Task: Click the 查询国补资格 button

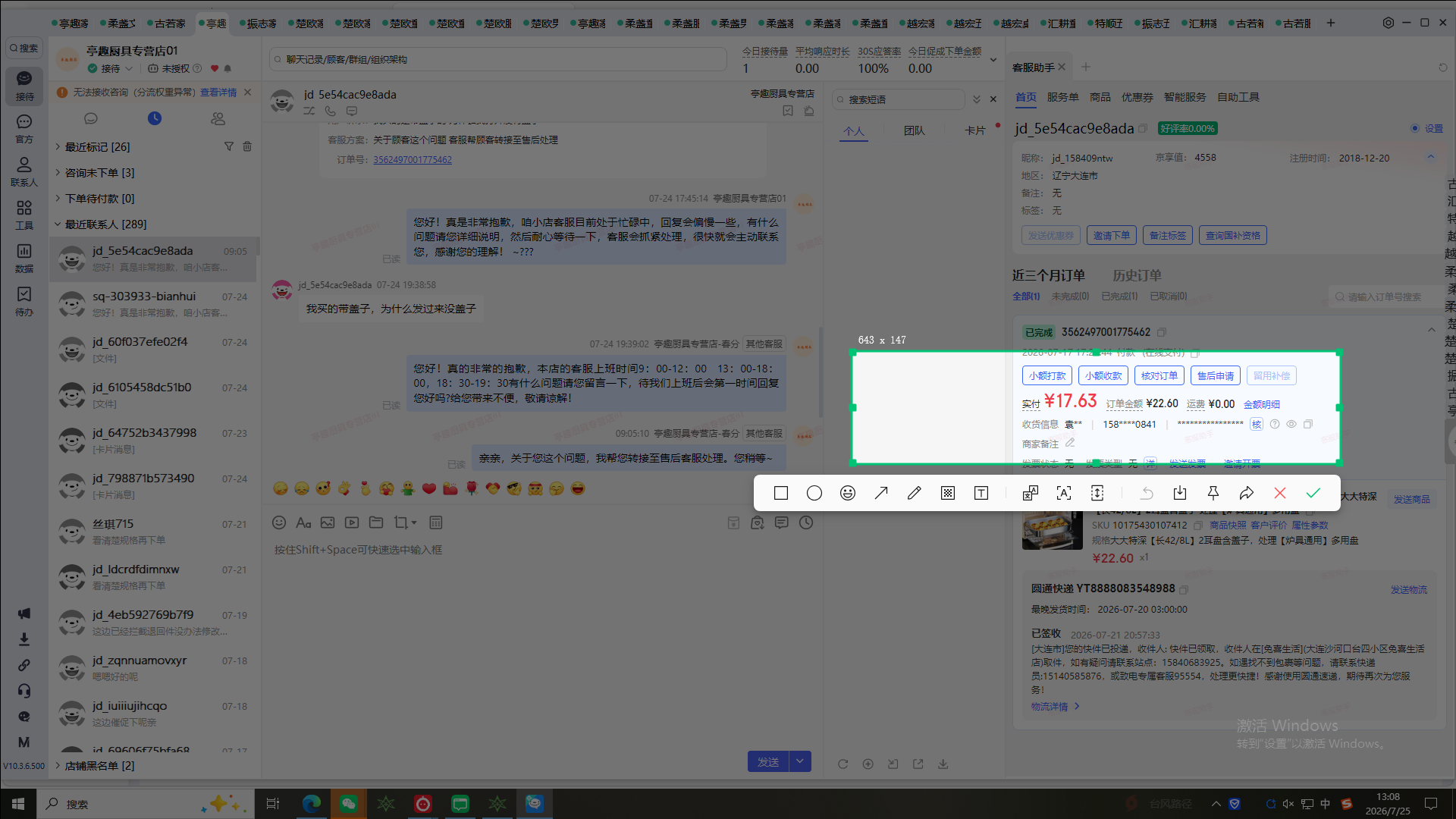Action: pos(1233,236)
